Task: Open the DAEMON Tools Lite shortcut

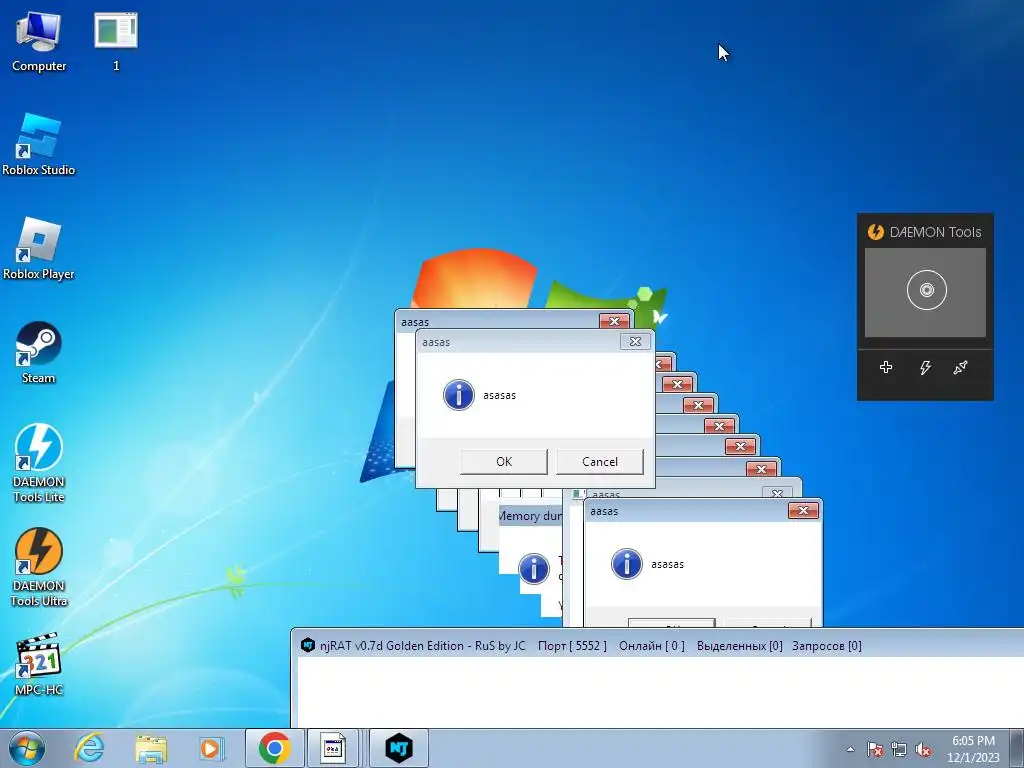Action: click(39, 462)
